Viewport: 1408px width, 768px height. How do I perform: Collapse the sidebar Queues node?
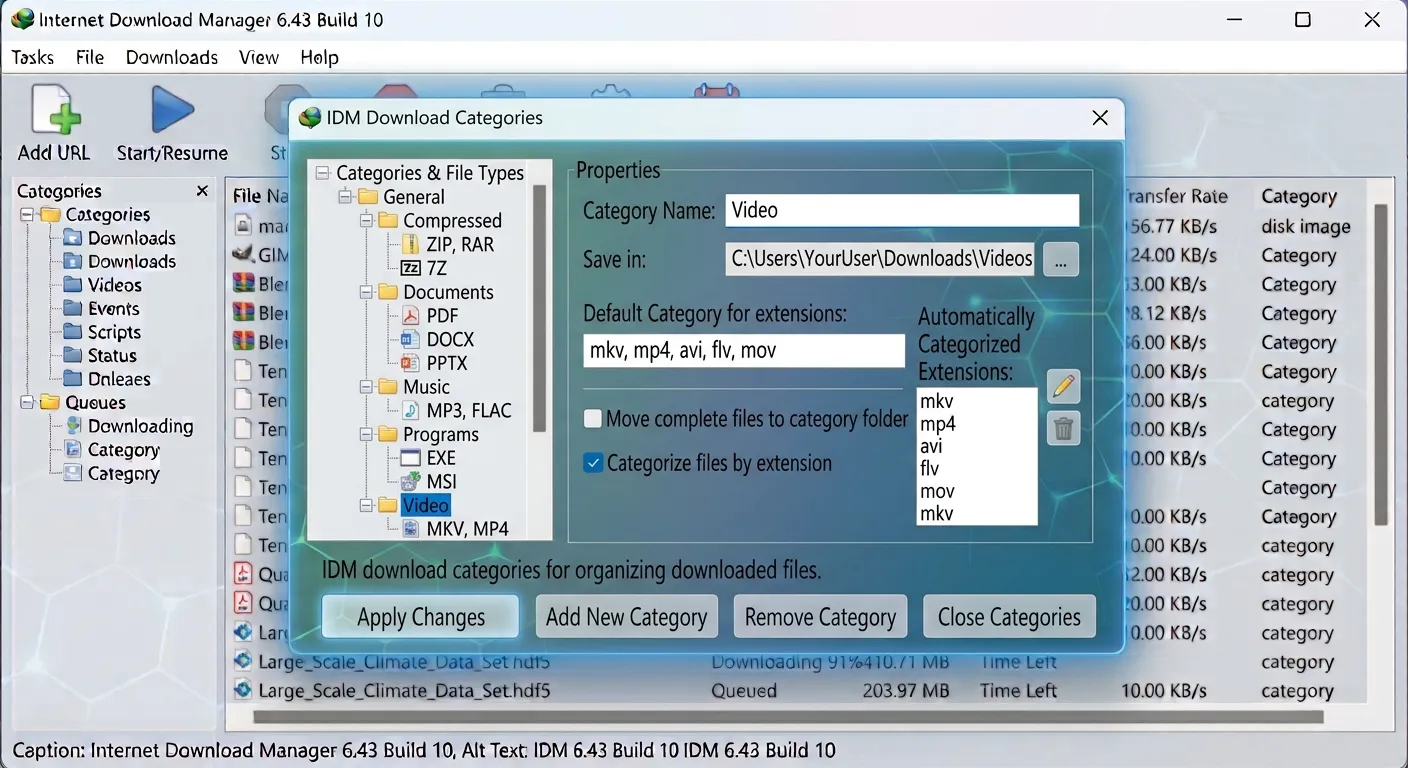click(27, 403)
